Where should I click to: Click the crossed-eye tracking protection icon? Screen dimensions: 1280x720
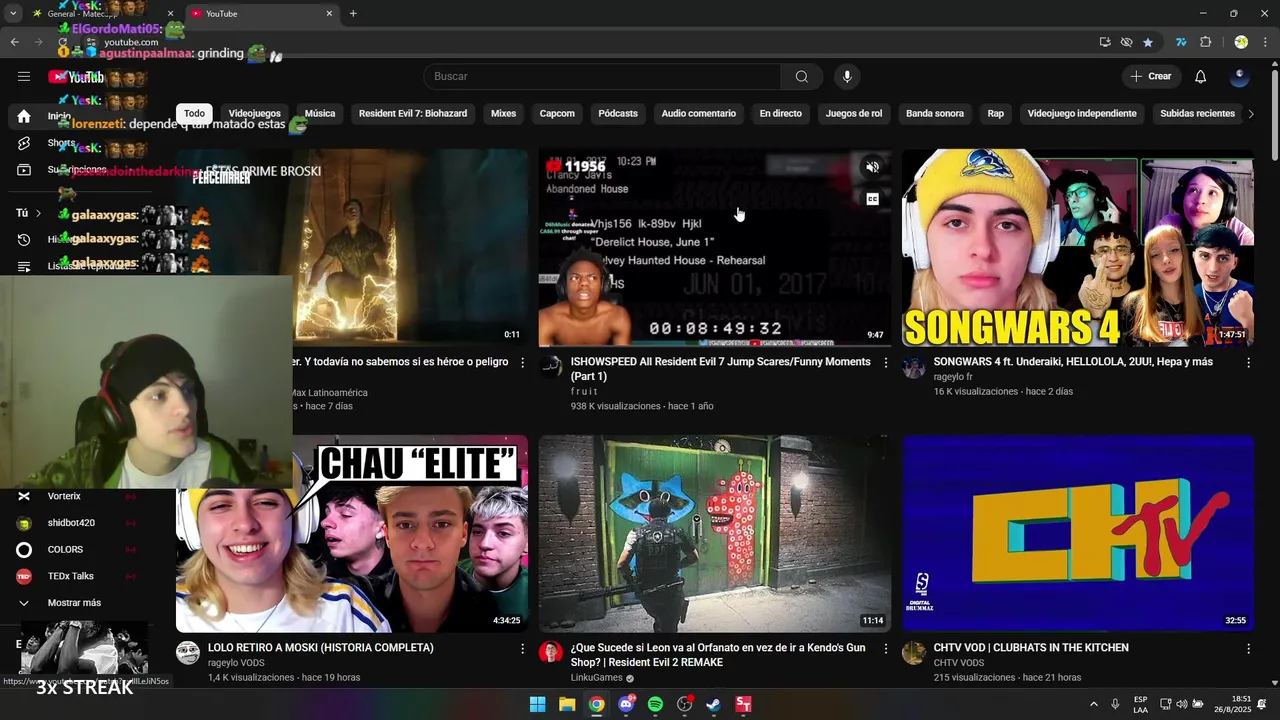tap(1127, 42)
